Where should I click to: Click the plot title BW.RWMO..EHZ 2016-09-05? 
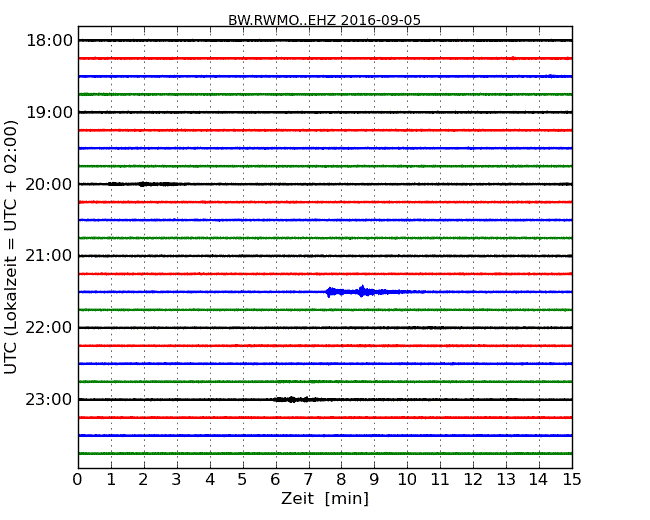324,20
